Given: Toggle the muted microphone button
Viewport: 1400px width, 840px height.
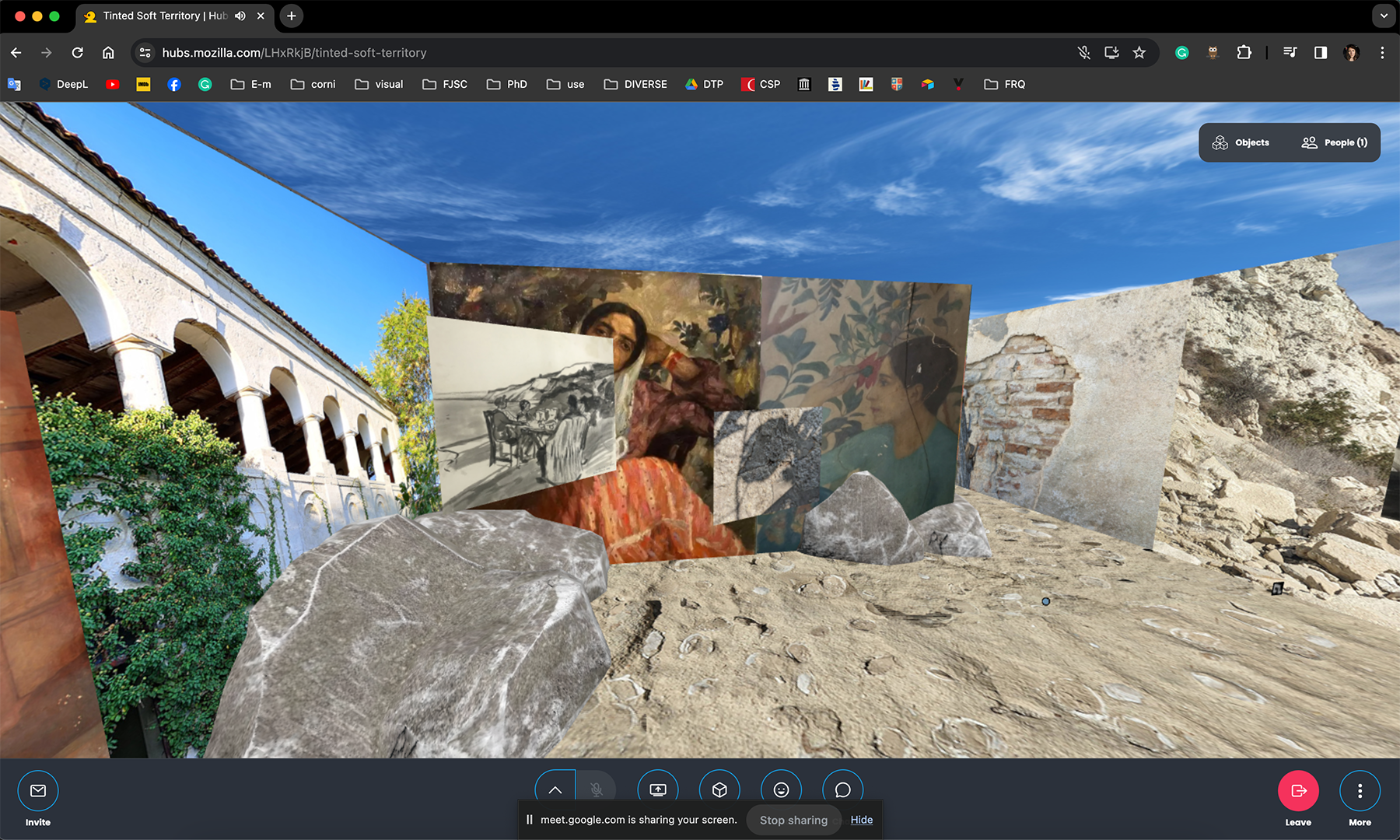Looking at the screenshot, I should (597, 789).
